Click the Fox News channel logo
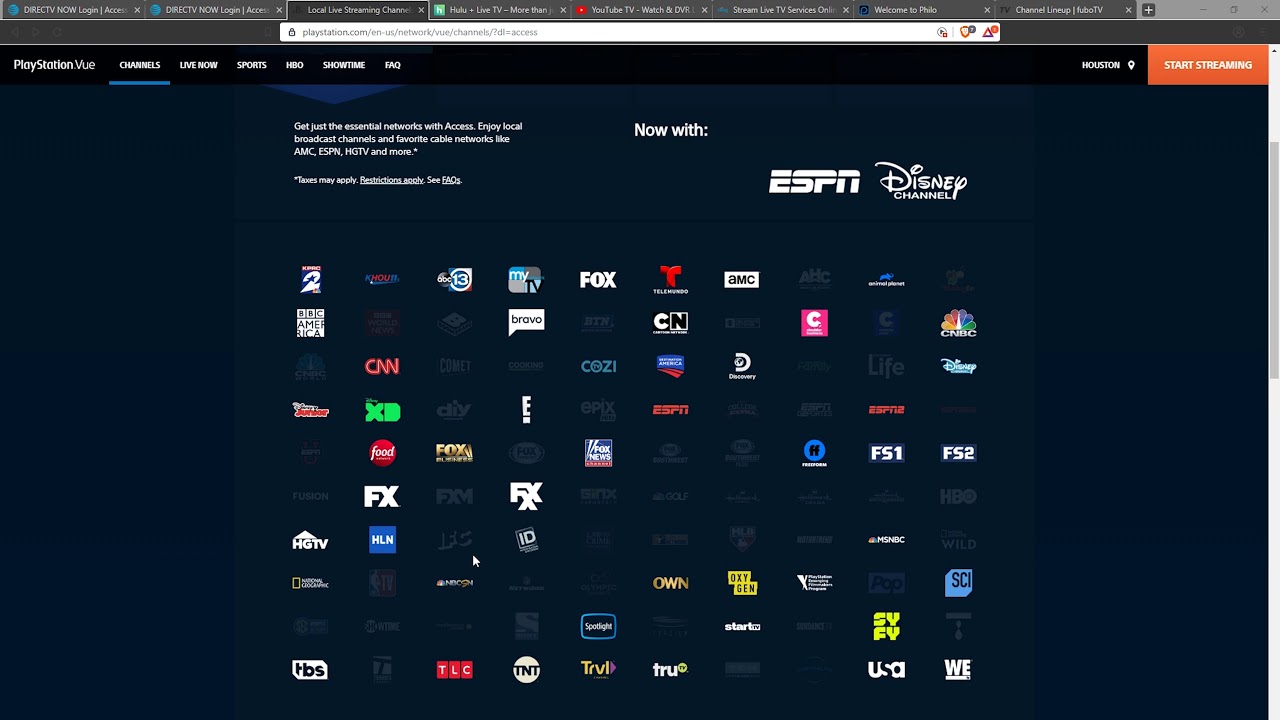Screen dimensions: 1280x720 tap(598, 453)
